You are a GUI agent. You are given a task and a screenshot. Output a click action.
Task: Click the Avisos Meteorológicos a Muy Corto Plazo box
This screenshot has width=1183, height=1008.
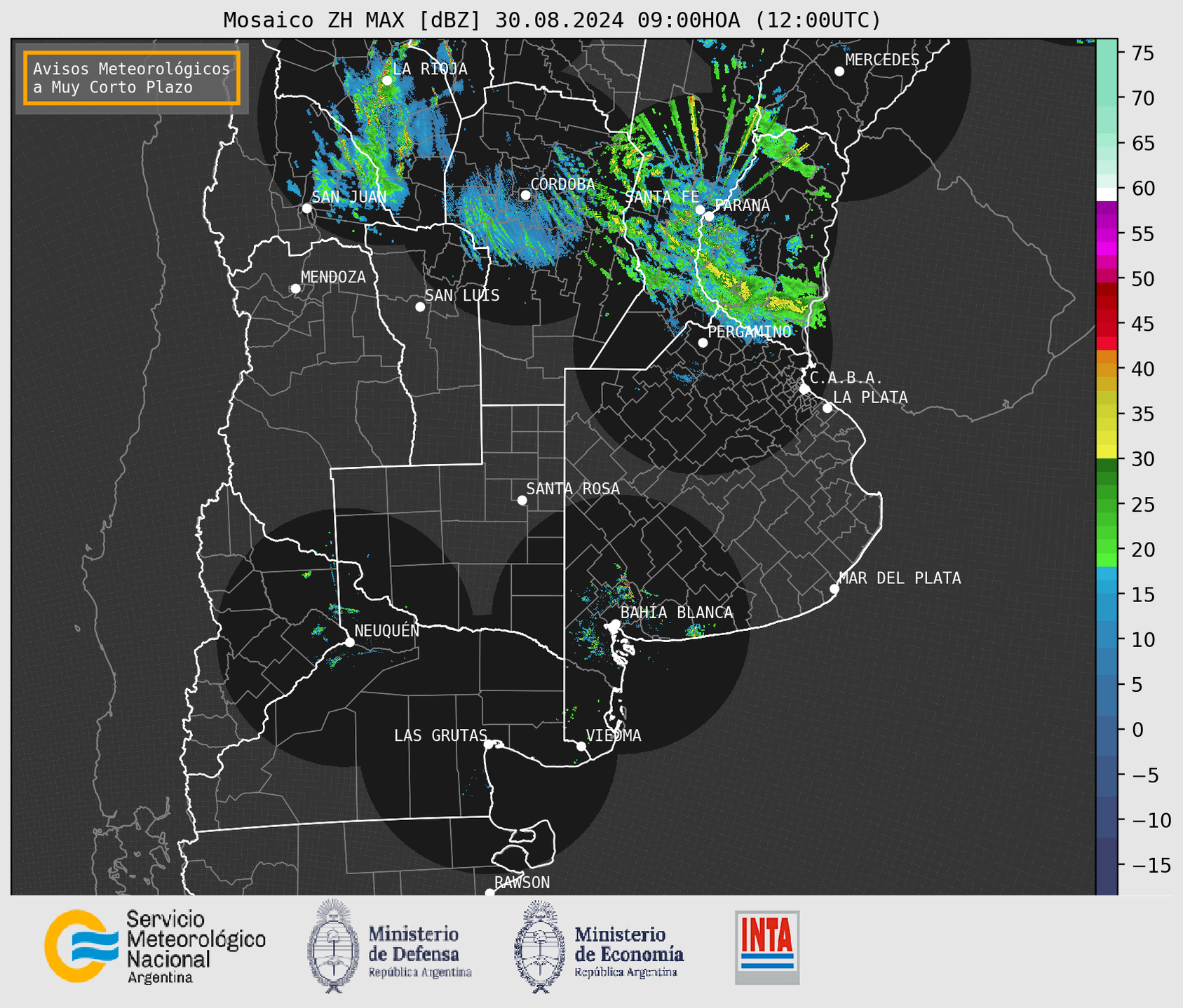pos(132,78)
